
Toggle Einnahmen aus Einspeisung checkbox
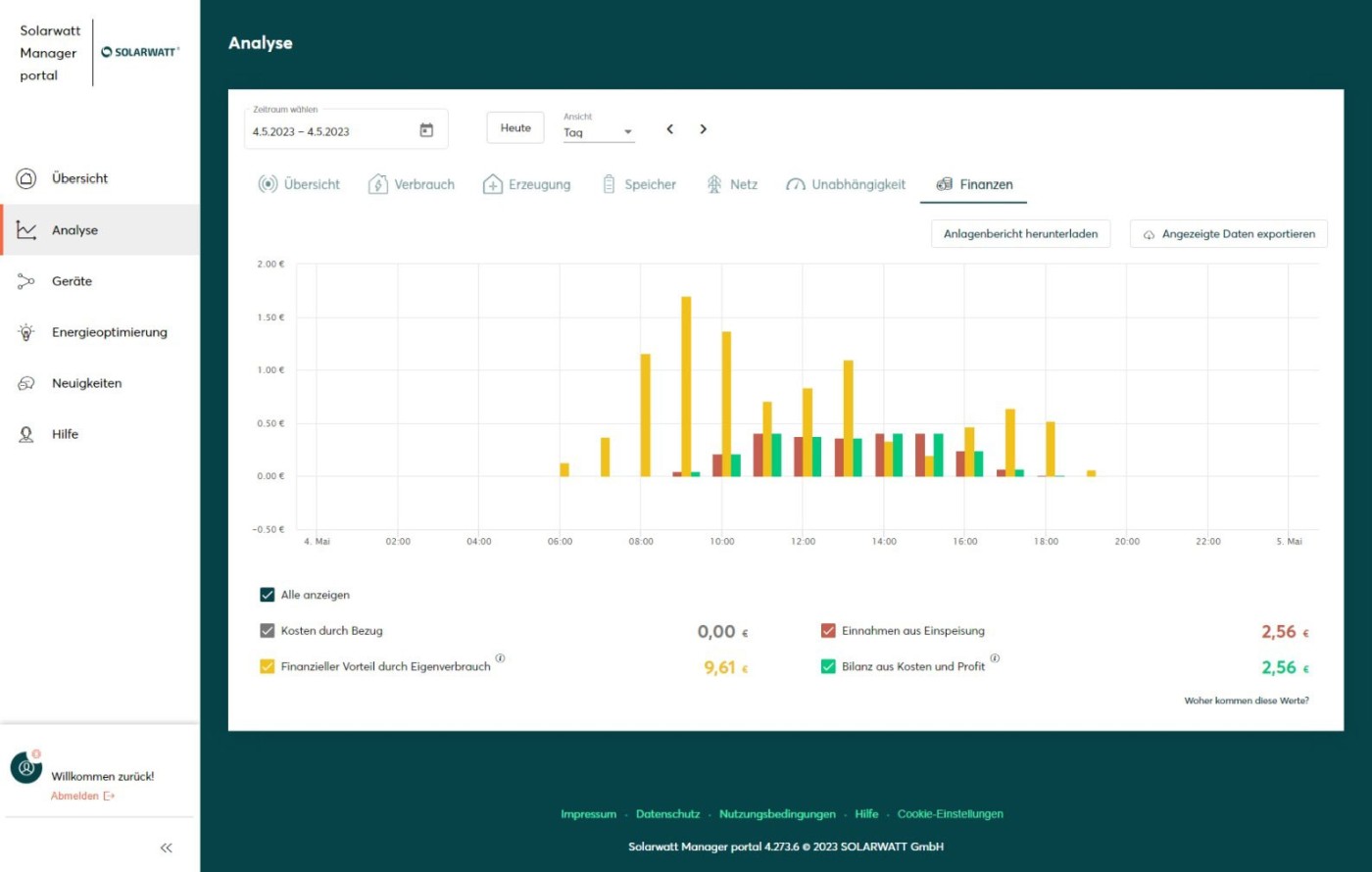[828, 631]
